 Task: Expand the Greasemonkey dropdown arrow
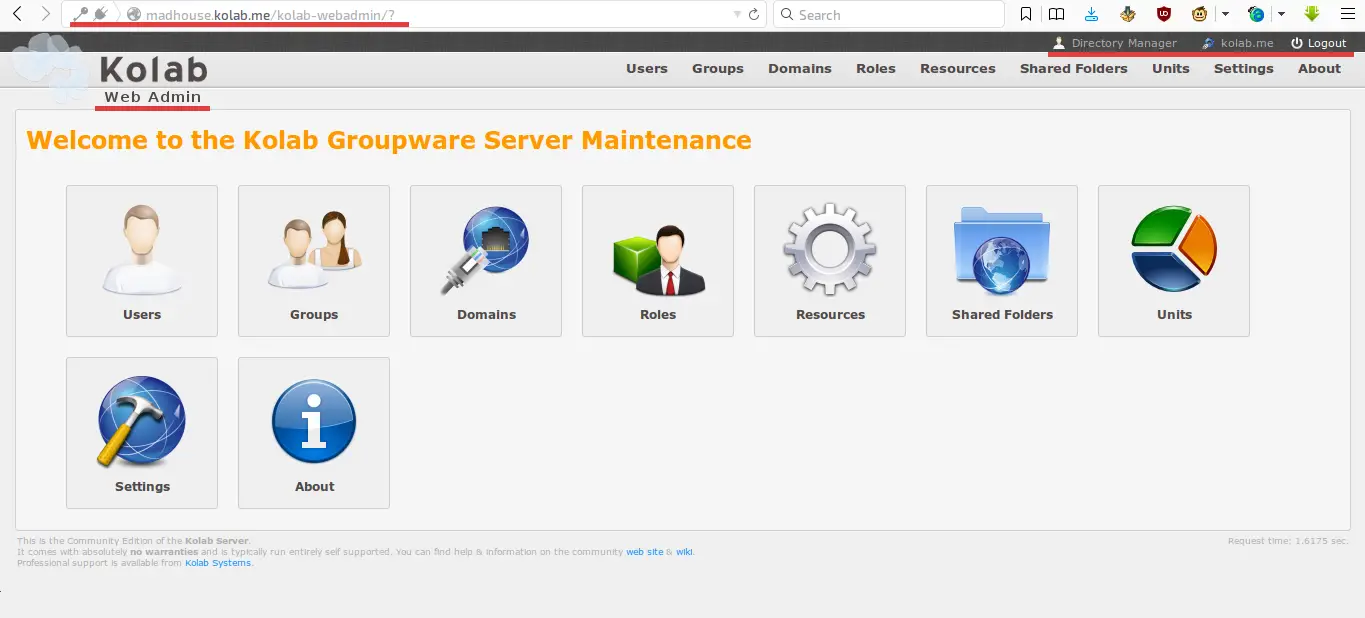click(1225, 14)
